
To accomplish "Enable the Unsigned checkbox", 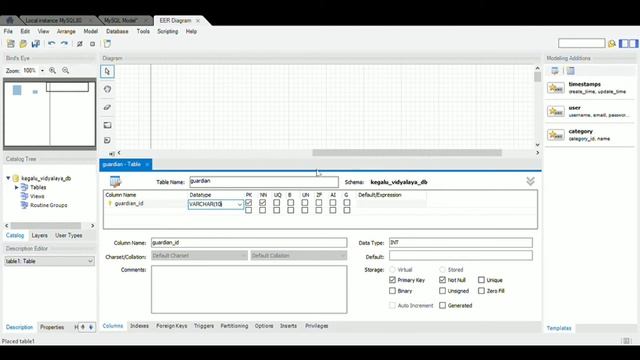I will coord(442,291).
